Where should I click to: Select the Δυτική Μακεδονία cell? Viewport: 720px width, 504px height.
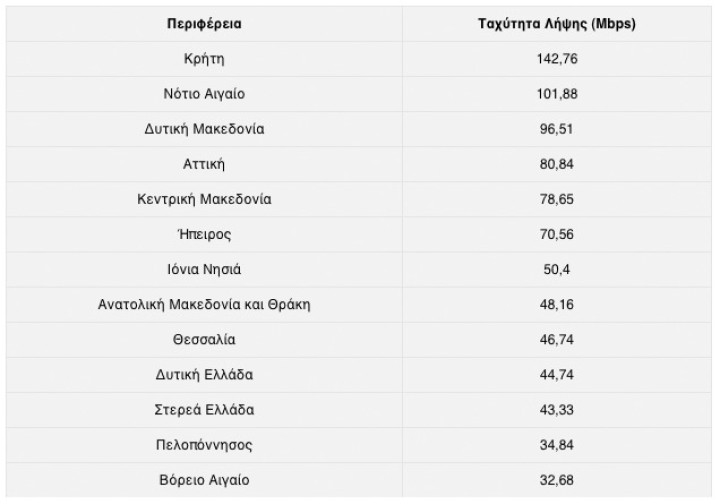[x=204, y=129]
